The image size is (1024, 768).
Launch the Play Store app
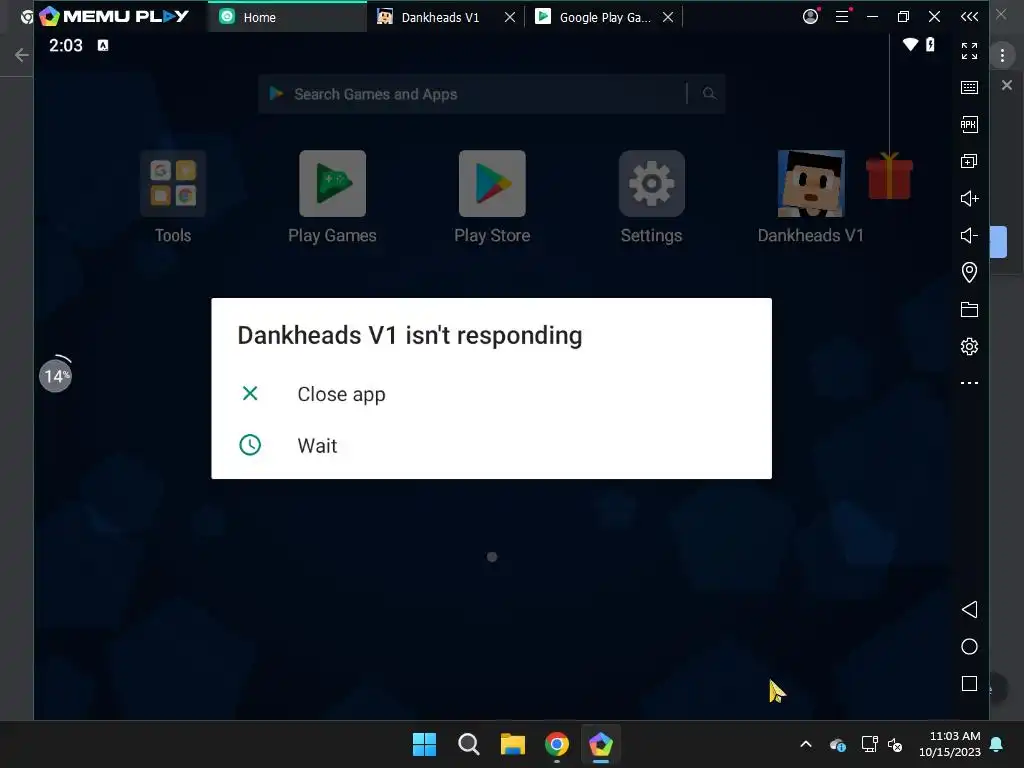coord(492,184)
